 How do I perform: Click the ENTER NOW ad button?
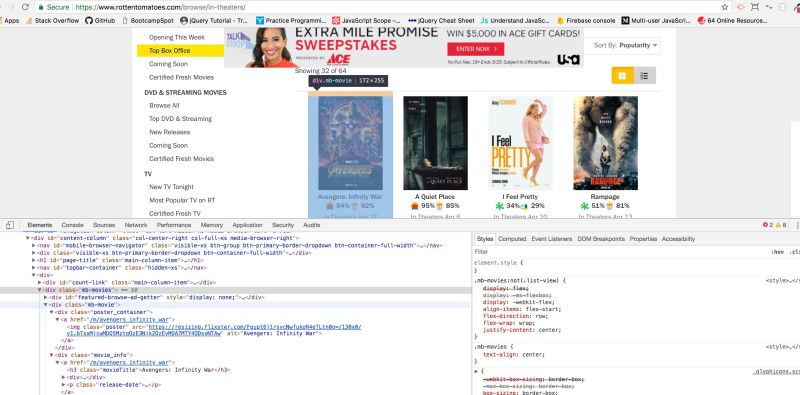tap(476, 49)
